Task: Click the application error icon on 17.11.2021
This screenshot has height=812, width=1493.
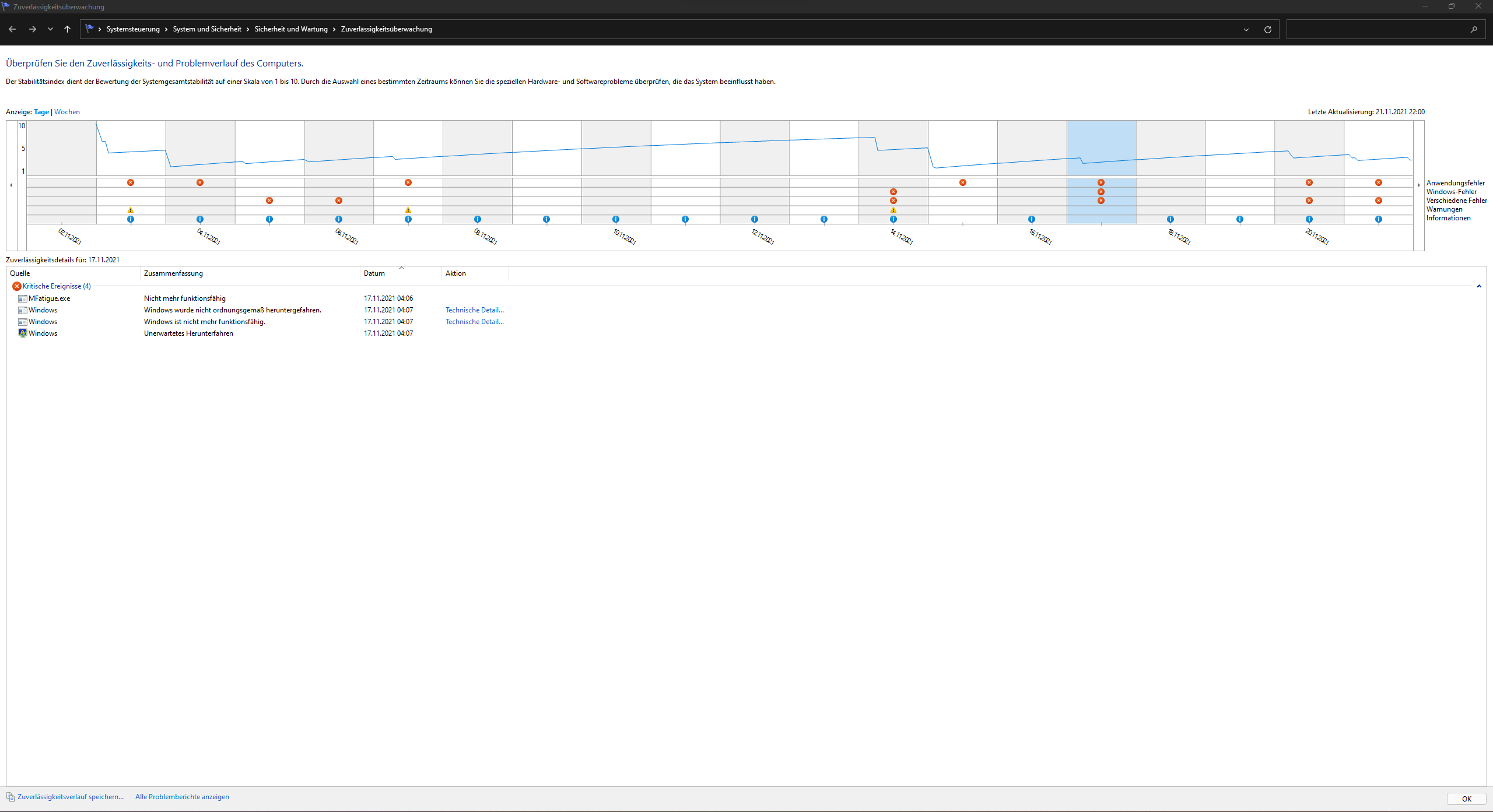Action: 1101,182
